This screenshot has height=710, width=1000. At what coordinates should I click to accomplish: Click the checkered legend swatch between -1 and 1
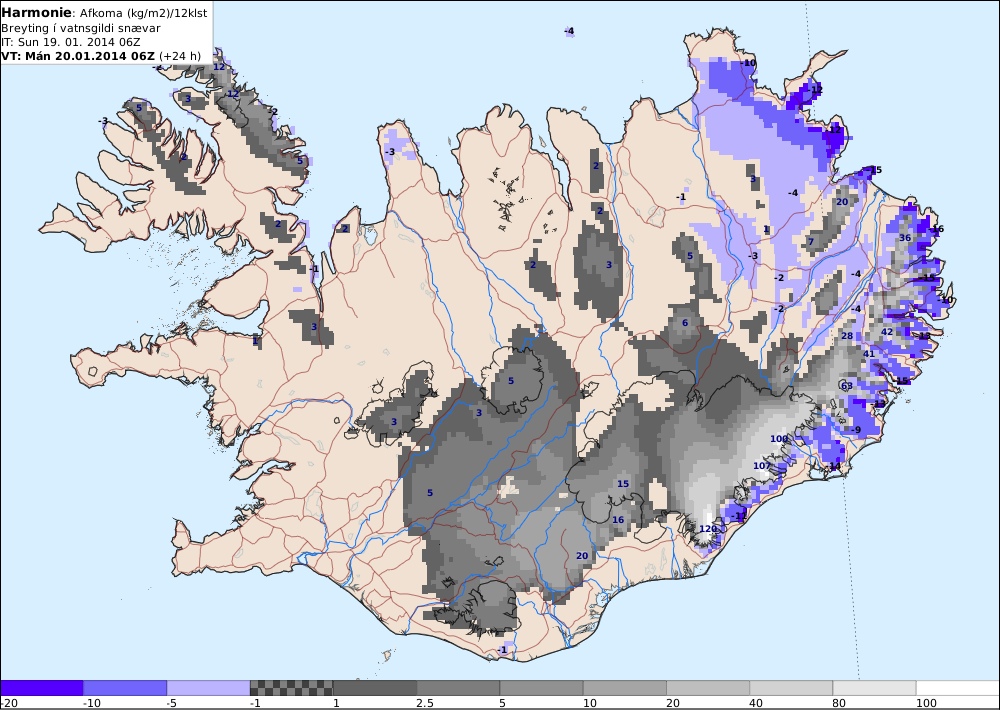tap(291, 688)
